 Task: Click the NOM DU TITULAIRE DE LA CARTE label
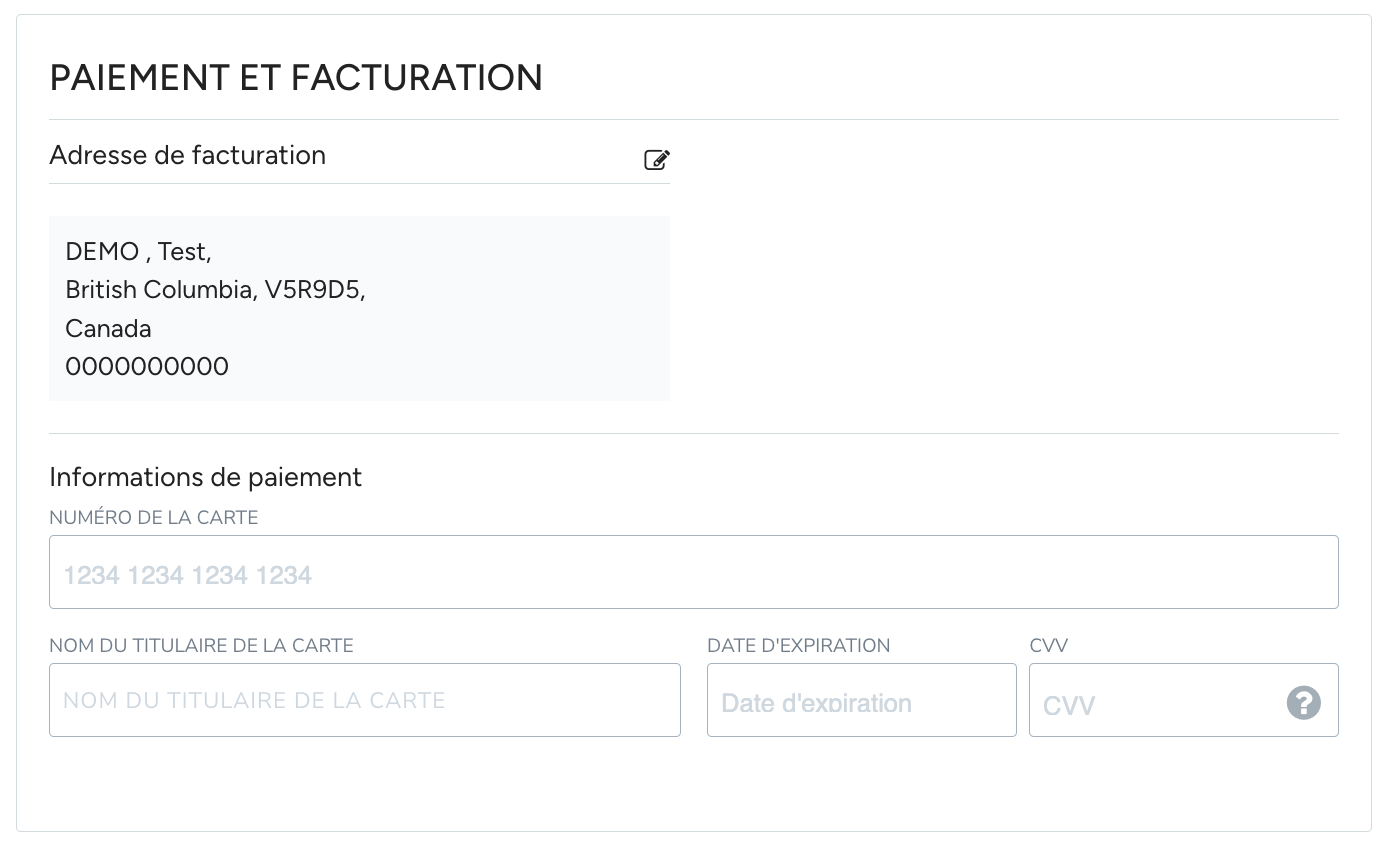pyautogui.click(x=201, y=646)
